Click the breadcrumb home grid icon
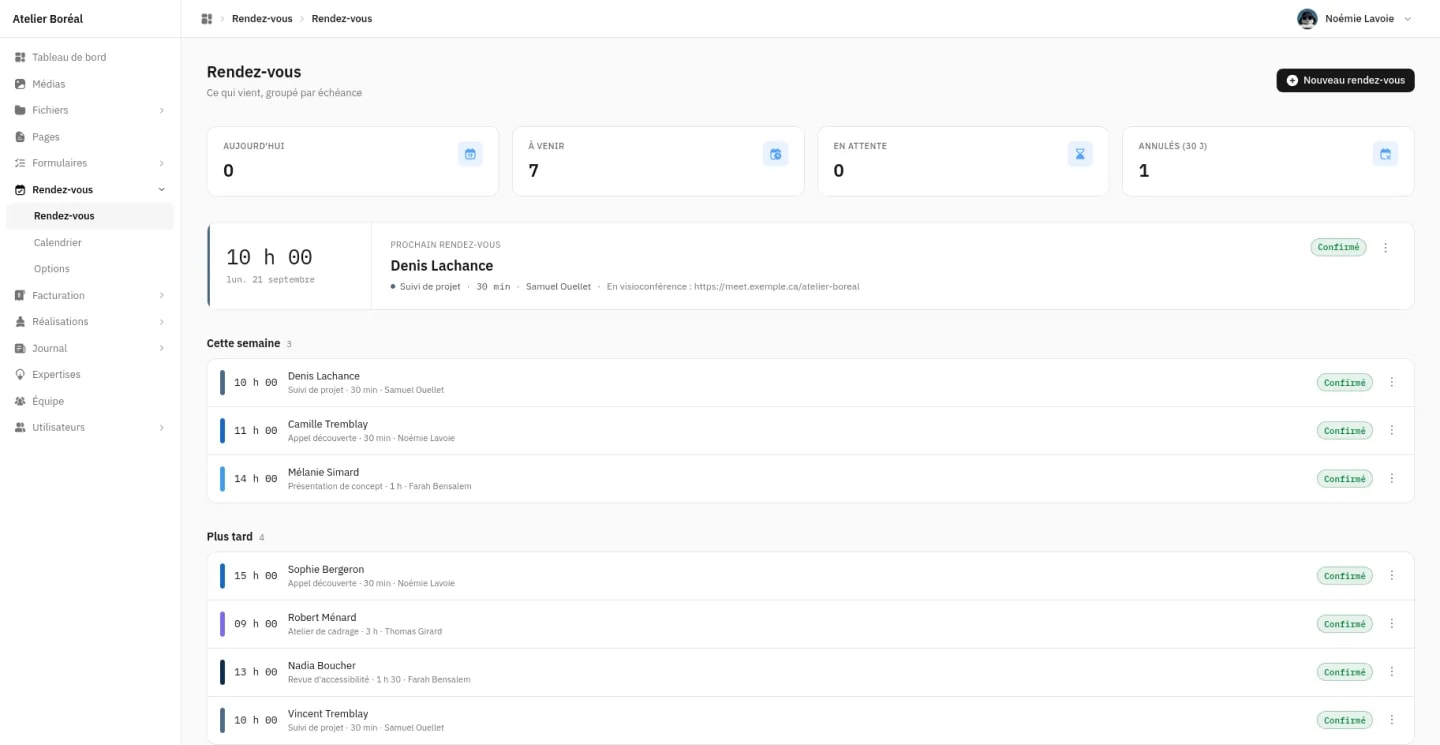The image size is (1440, 745). pos(207,19)
